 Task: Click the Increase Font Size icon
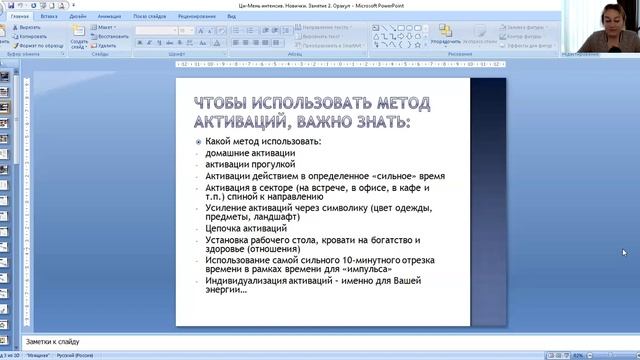coord(201,31)
